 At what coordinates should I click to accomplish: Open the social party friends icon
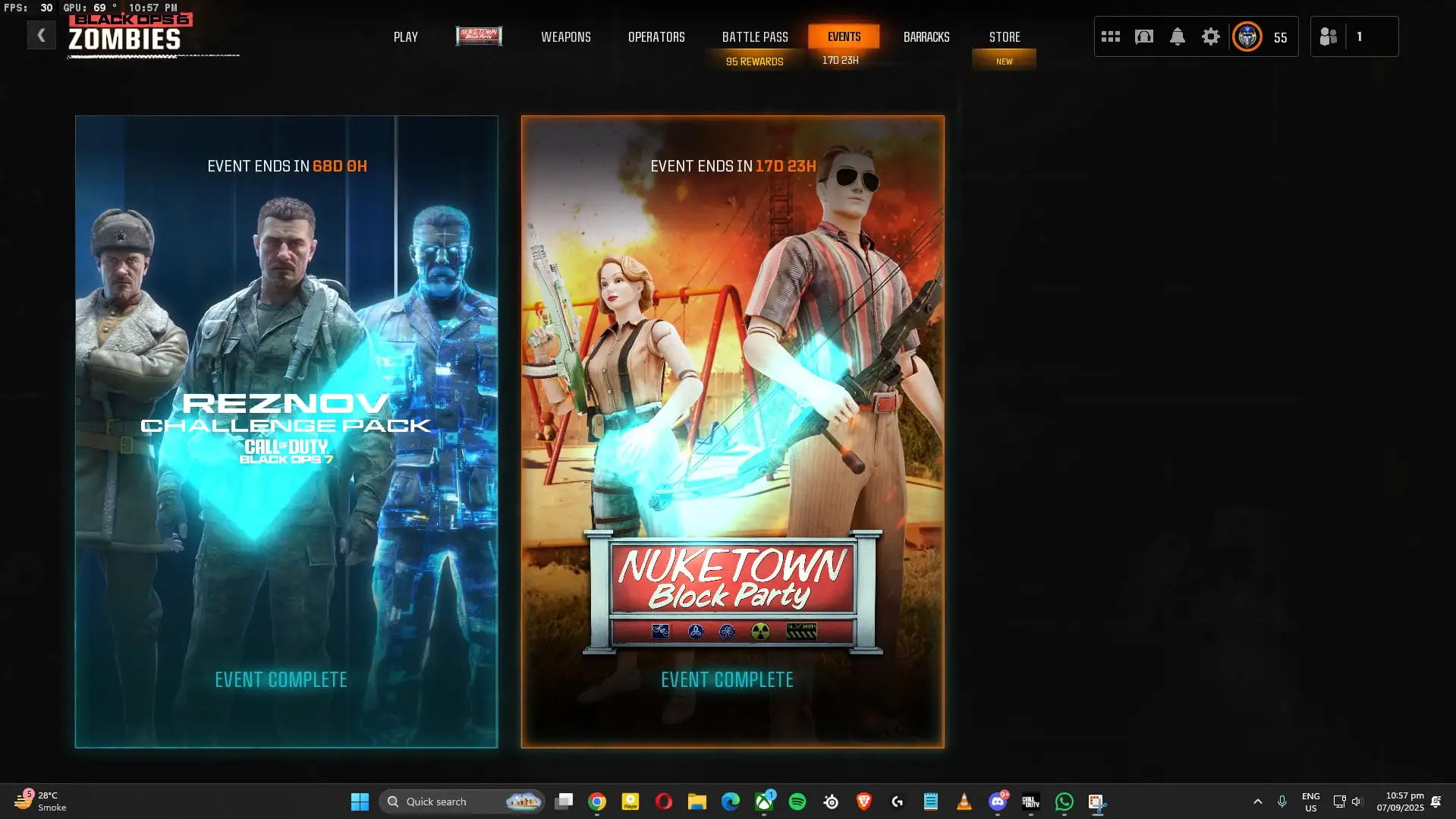[x=1328, y=36]
